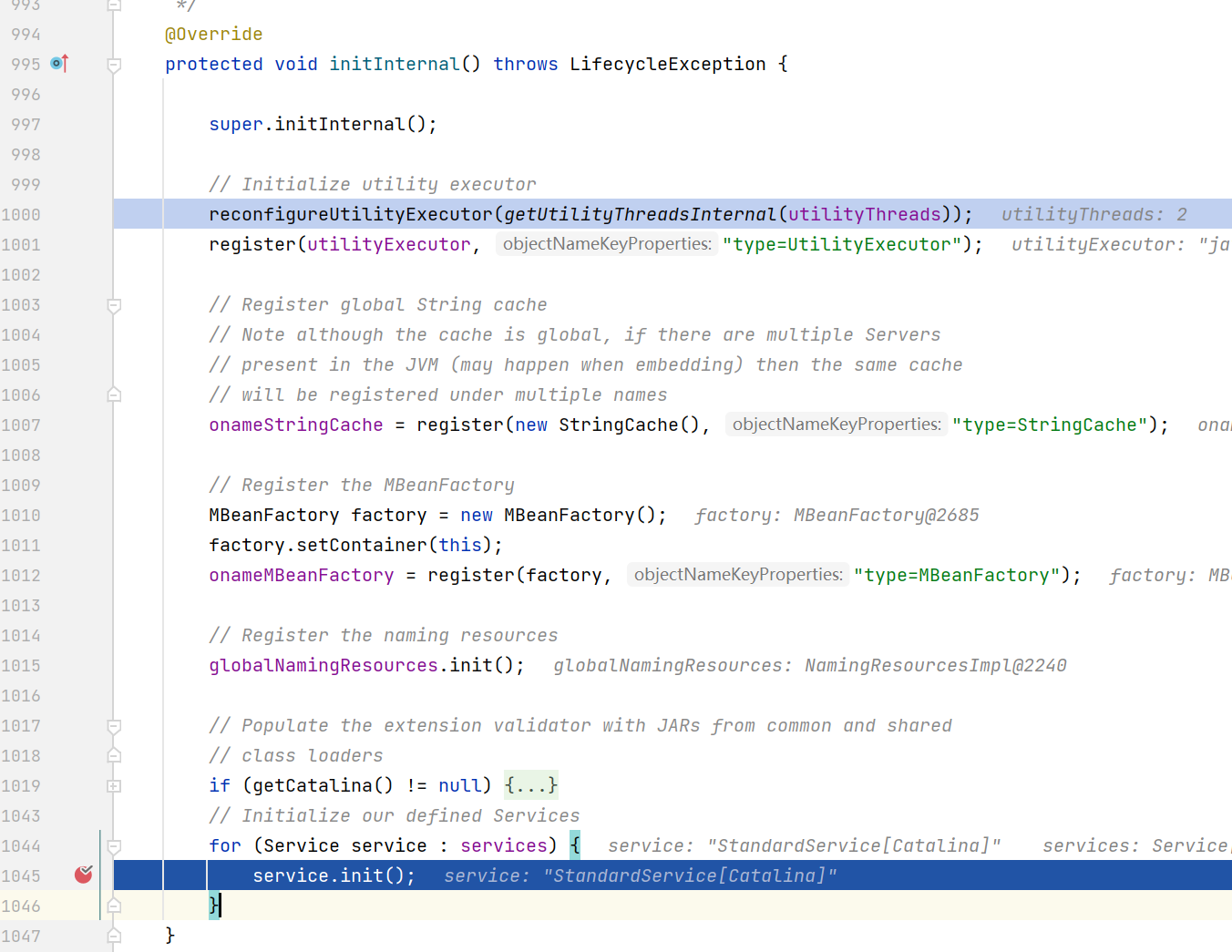Click the comment fold end marker at line 1006
The width and height of the screenshot is (1232, 952).
point(114,394)
